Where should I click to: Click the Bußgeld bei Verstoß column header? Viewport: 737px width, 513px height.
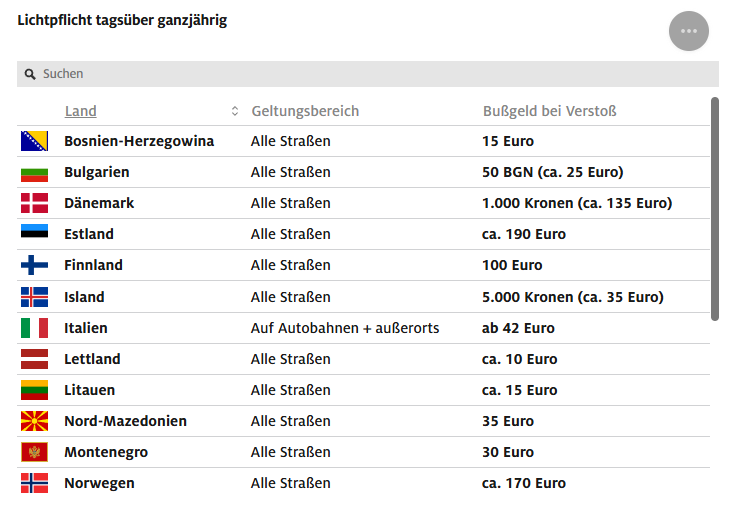click(x=549, y=111)
